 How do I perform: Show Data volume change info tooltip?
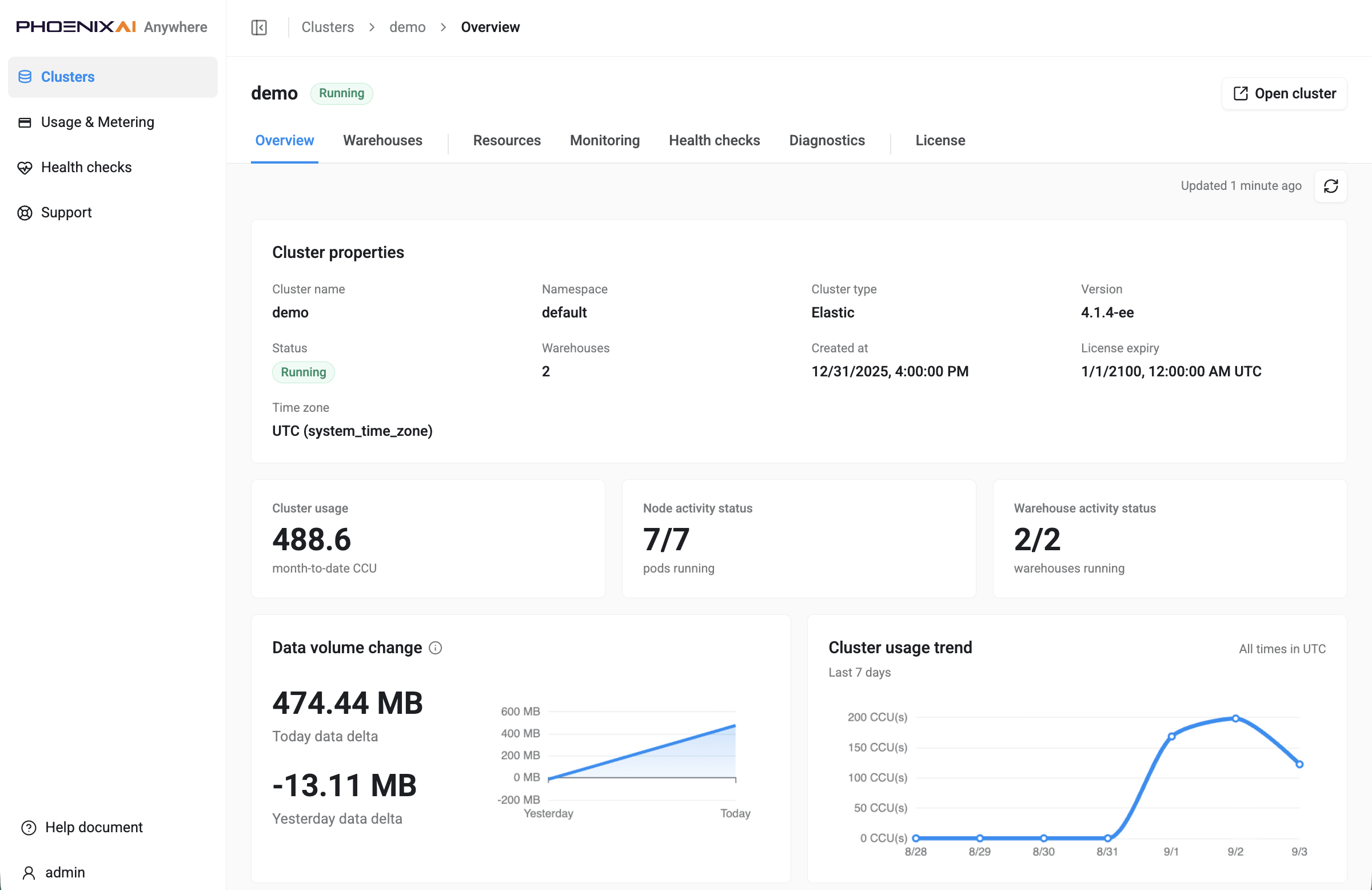(x=436, y=647)
